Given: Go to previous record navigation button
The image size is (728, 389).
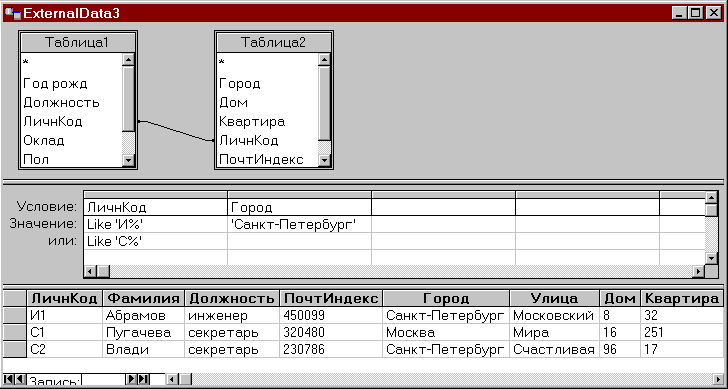Looking at the screenshot, I should tap(20, 379).
